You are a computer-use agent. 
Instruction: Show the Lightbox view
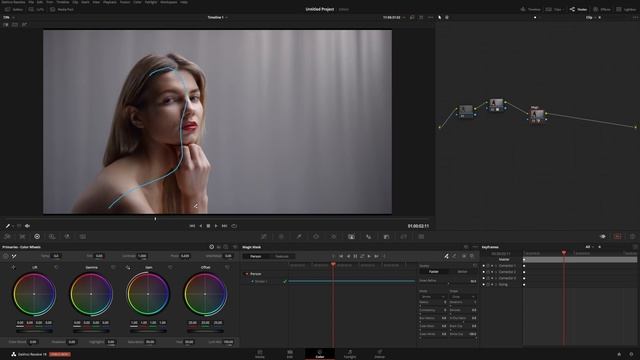click(626, 9)
